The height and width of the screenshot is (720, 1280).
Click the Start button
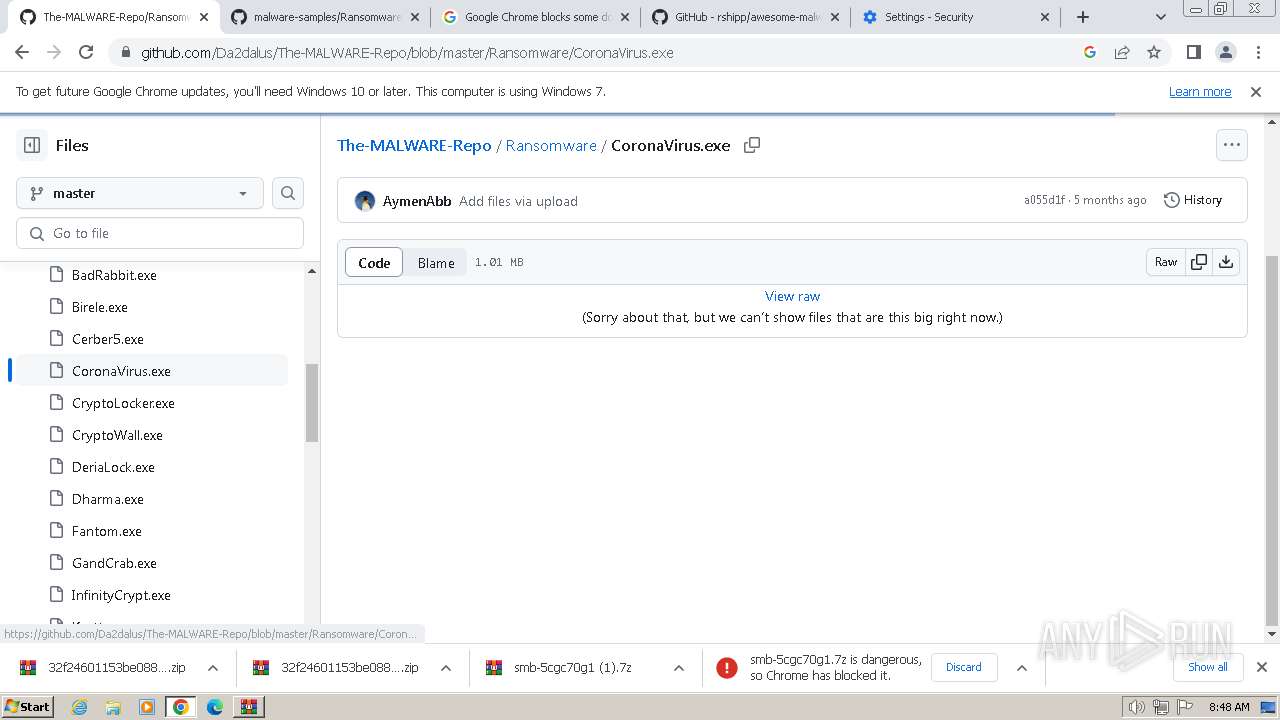(x=28, y=707)
